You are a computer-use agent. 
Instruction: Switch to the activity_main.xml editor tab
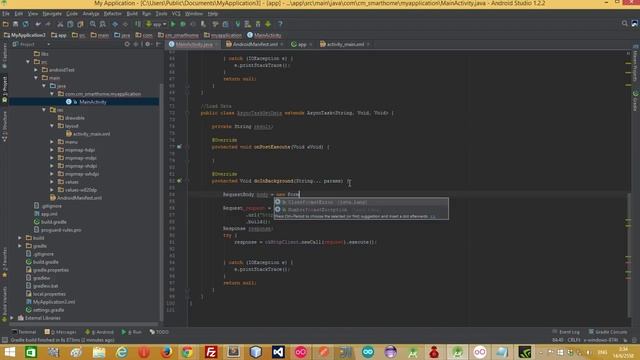(344, 44)
